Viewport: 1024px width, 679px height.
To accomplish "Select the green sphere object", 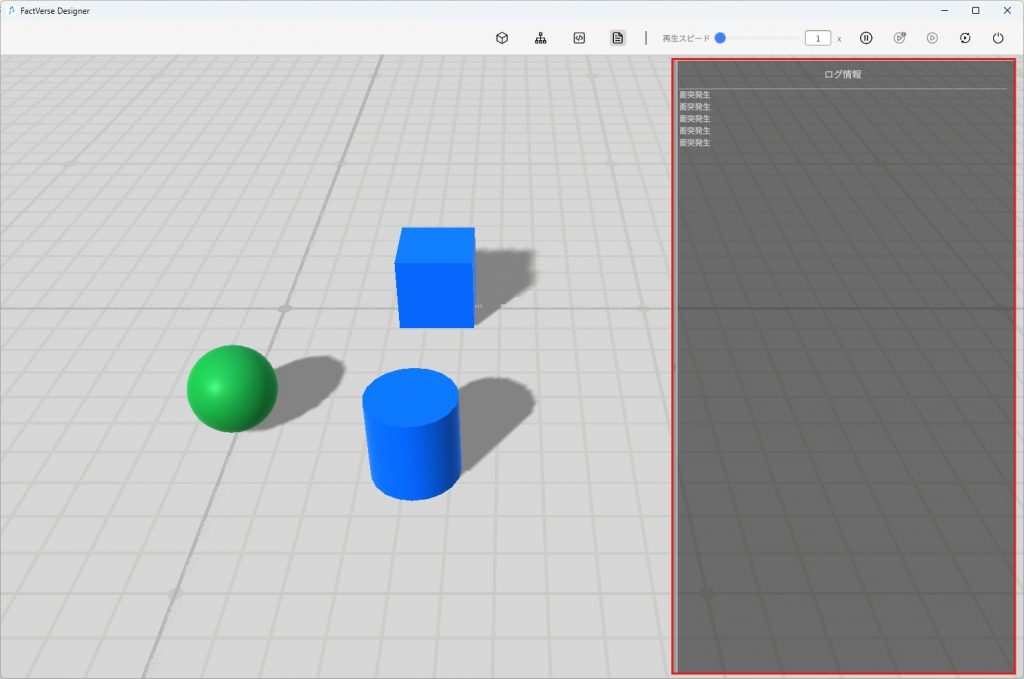I will (x=232, y=388).
